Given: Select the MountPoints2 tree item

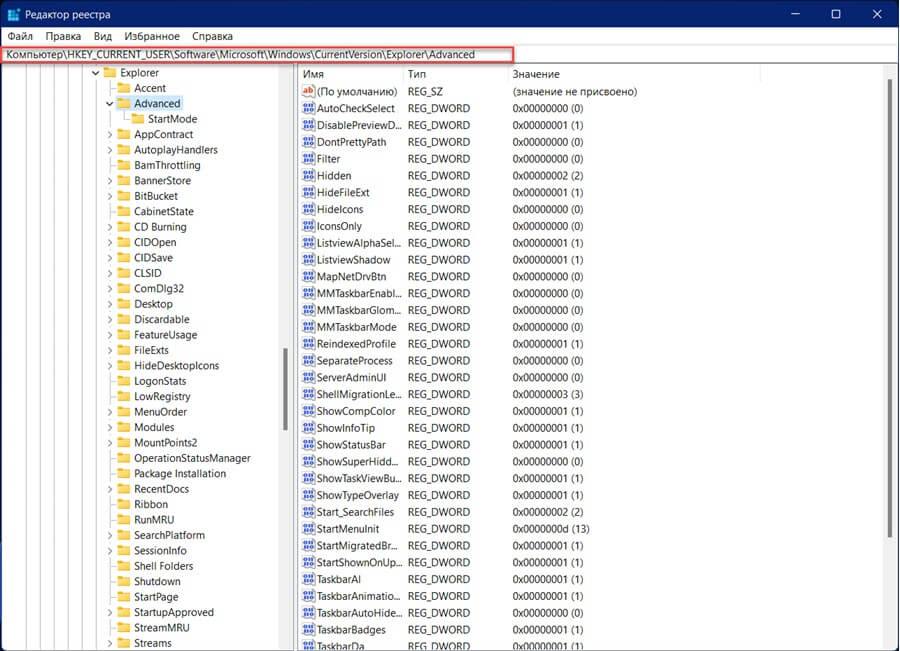Looking at the screenshot, I should tap(165, 443).
